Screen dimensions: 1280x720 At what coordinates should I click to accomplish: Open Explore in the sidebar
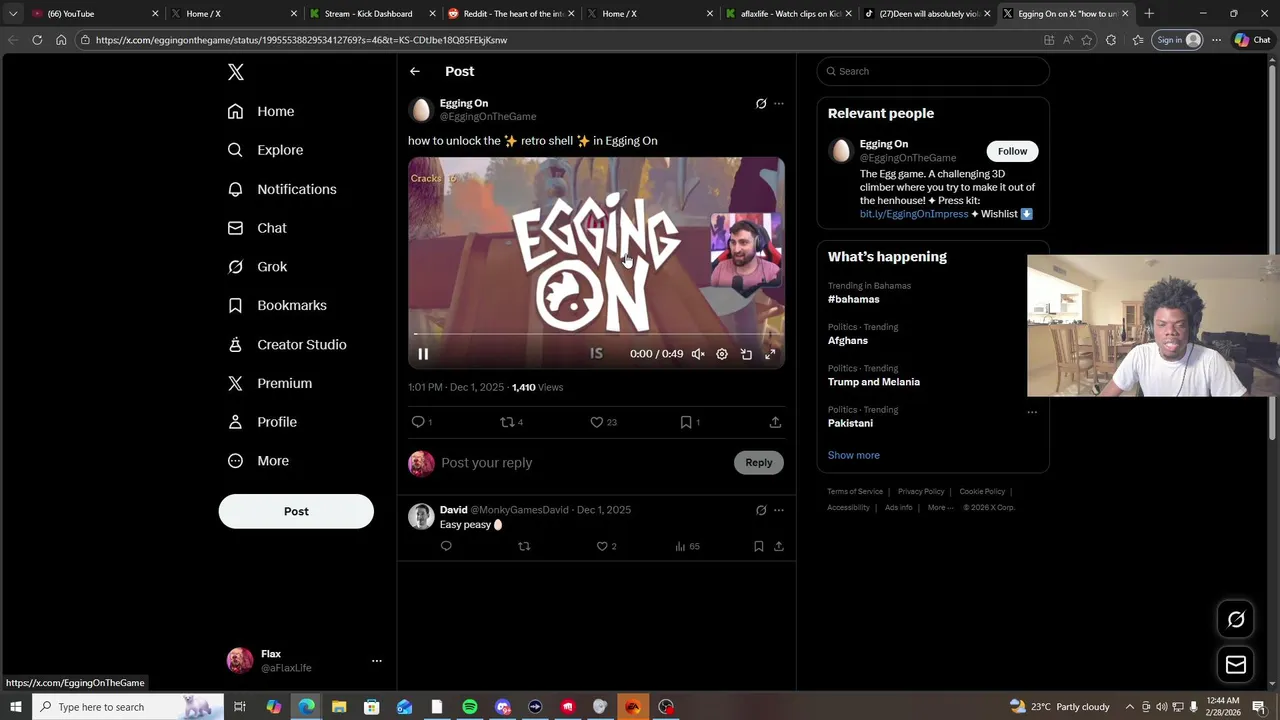point(265,150)
